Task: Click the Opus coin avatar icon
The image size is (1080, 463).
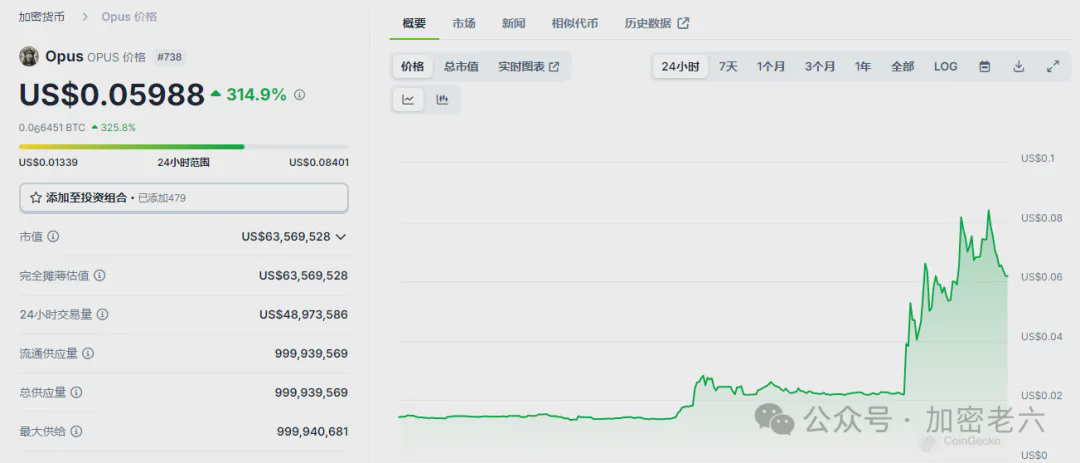Action: (x=29, y=56)
